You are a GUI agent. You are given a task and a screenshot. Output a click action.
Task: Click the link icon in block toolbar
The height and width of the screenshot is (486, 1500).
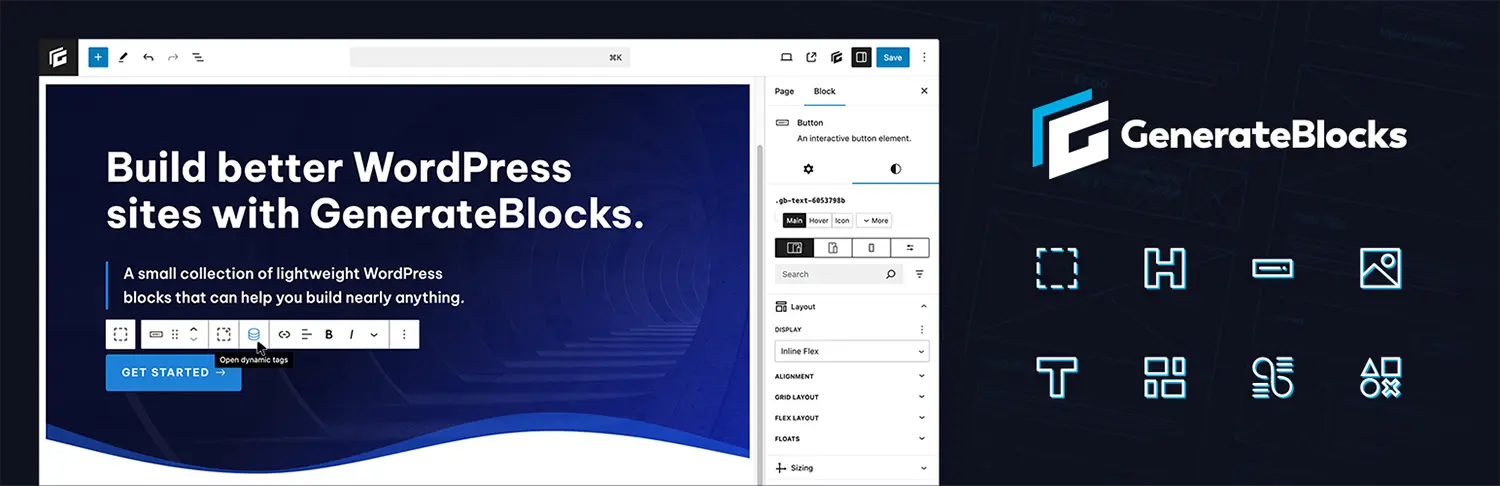point(284,334)
